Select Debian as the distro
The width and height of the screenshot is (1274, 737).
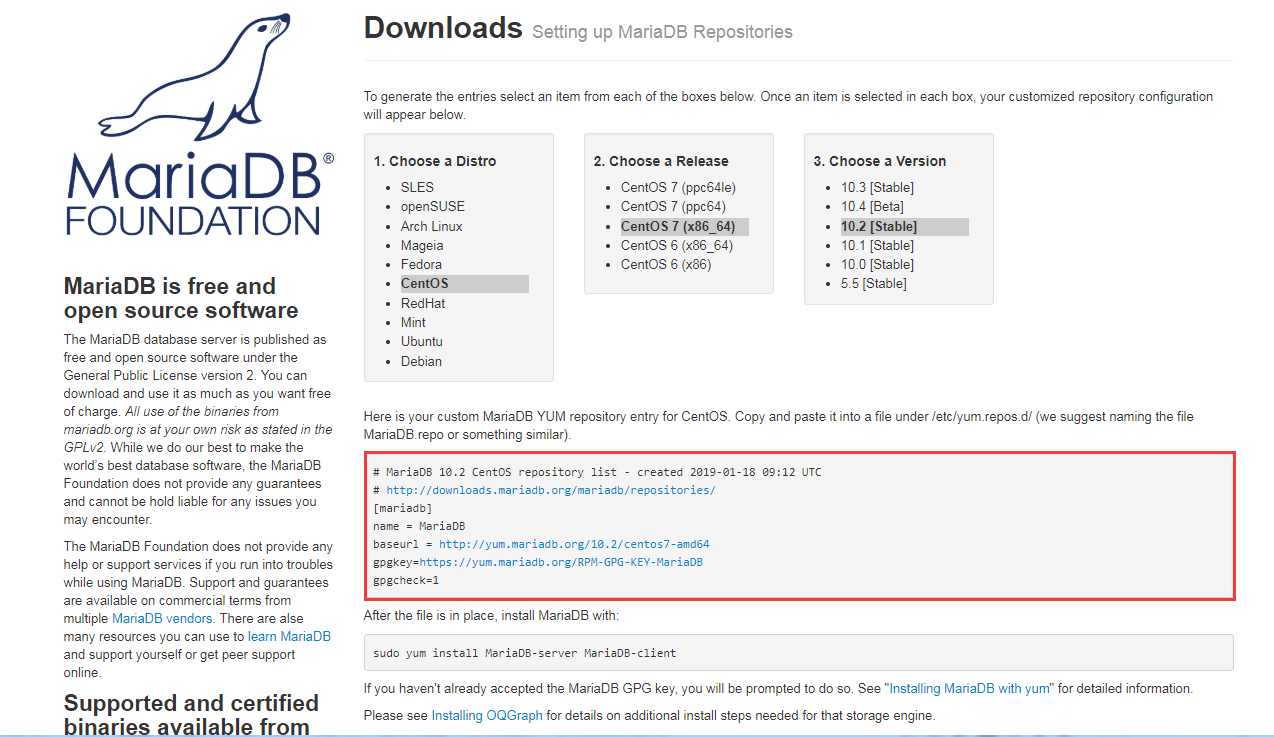pyautogui.click(x=421, y=361)
